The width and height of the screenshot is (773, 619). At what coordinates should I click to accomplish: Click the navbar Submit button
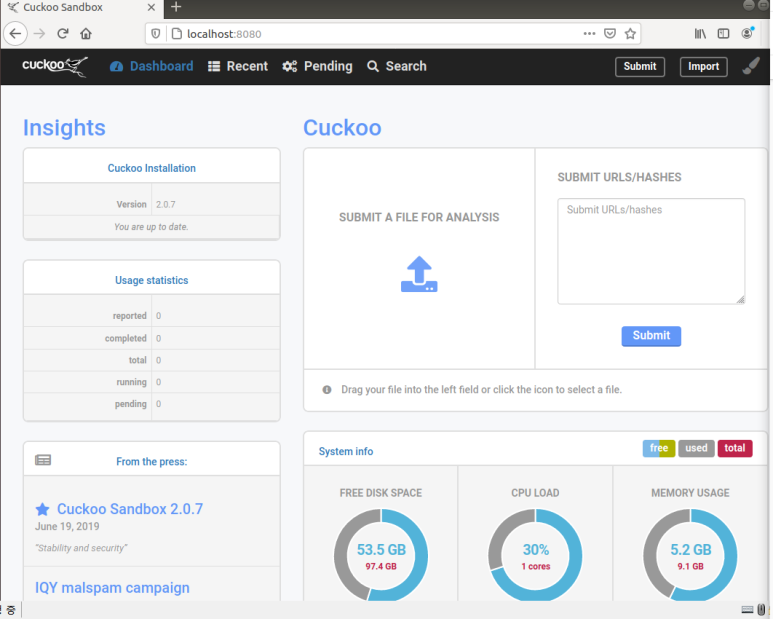(x=640, y=67)
